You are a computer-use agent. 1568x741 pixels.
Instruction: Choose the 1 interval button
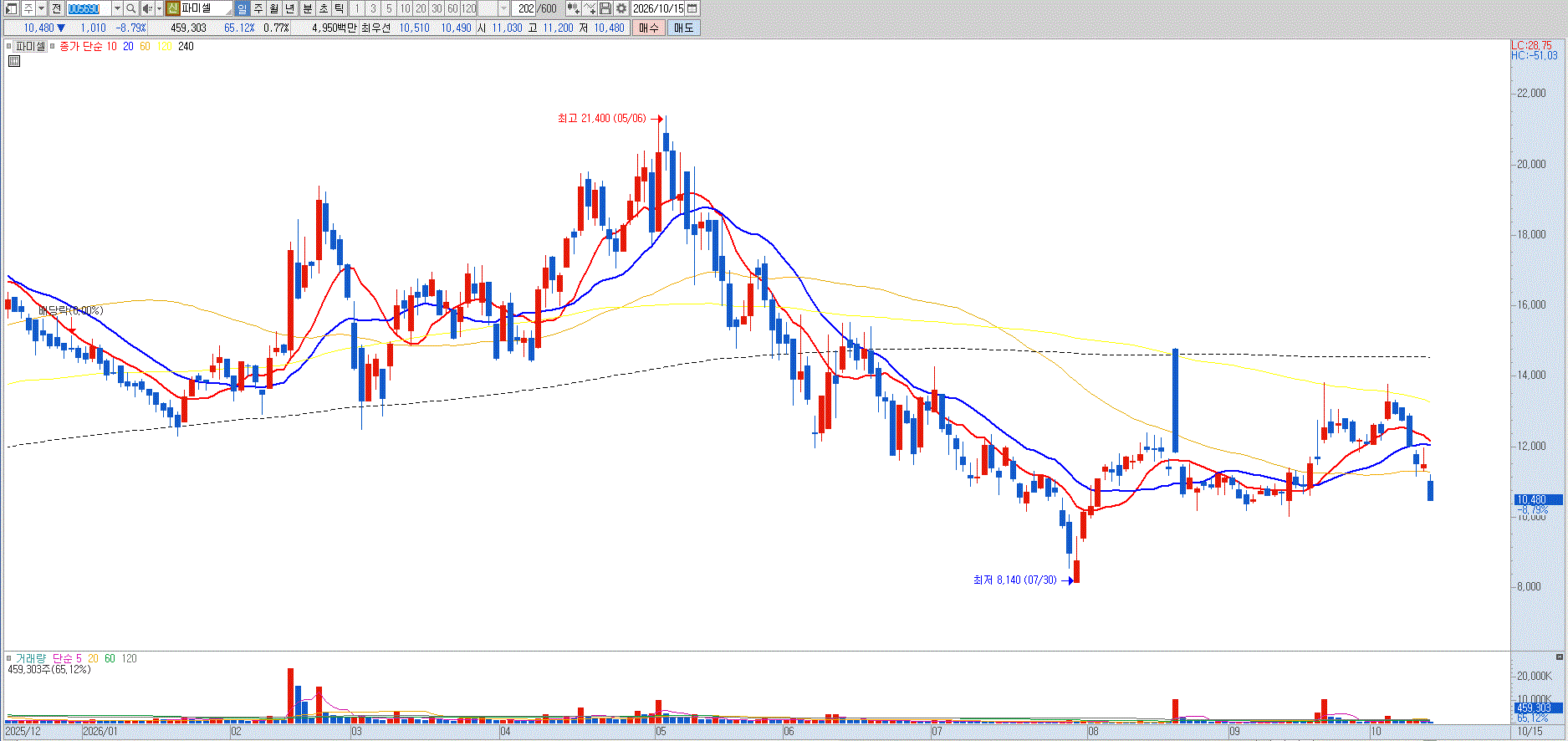[x=356, y=8]
